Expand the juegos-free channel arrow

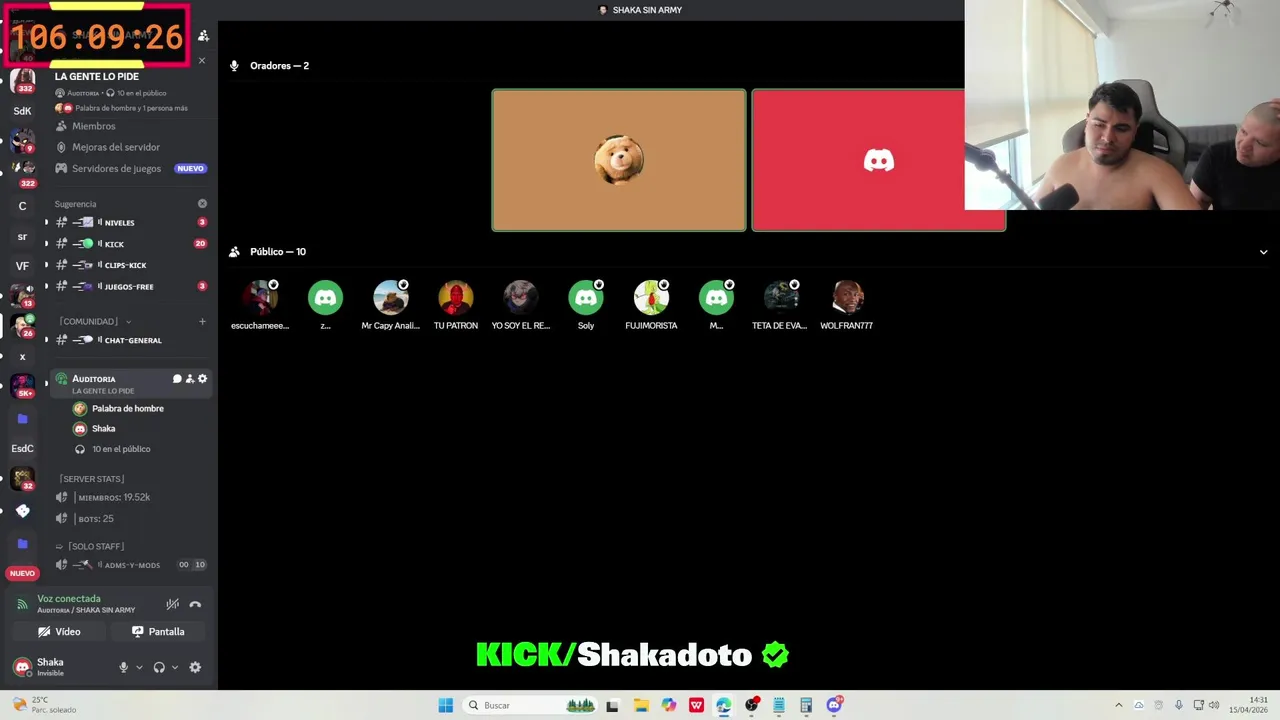pyautogui.click(x=46, y=287)
